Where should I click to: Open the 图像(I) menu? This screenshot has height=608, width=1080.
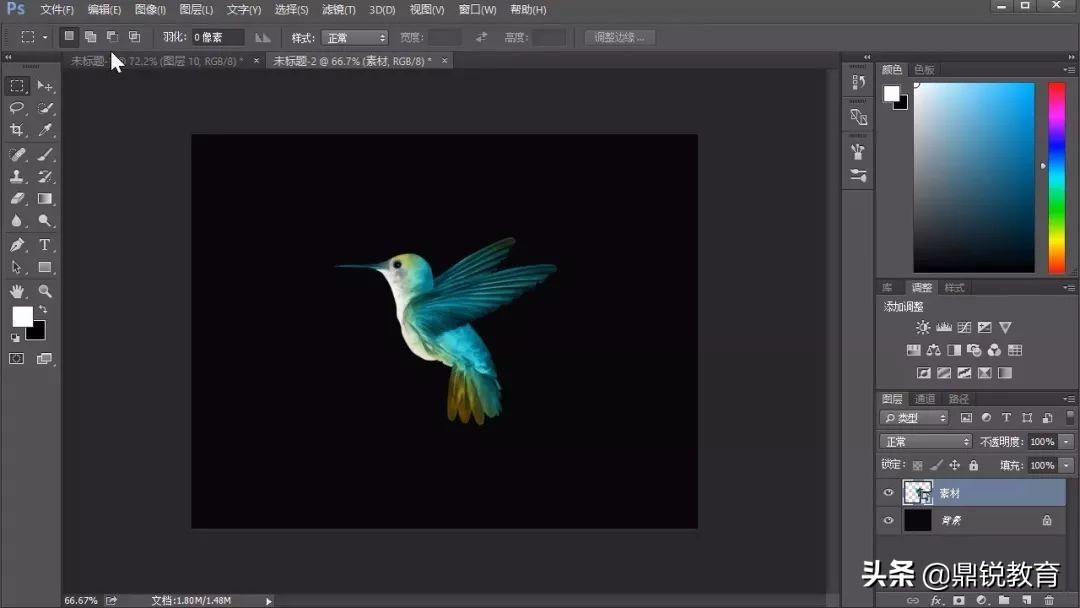click(x=150, y=10)
